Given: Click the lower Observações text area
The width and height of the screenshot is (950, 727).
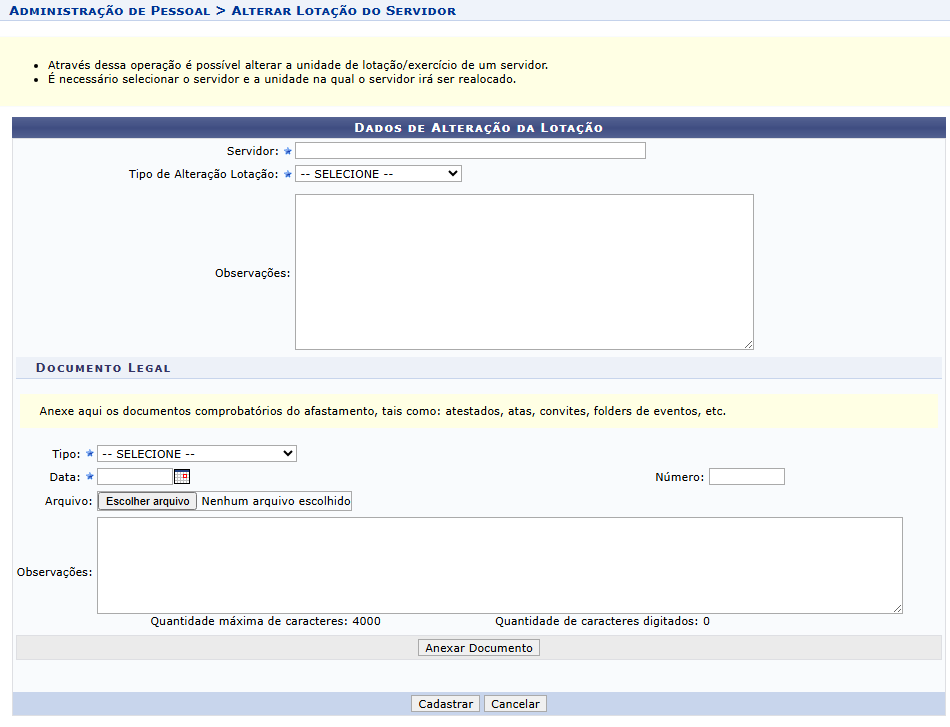Looking at the screenshot, I should (499, 565).
